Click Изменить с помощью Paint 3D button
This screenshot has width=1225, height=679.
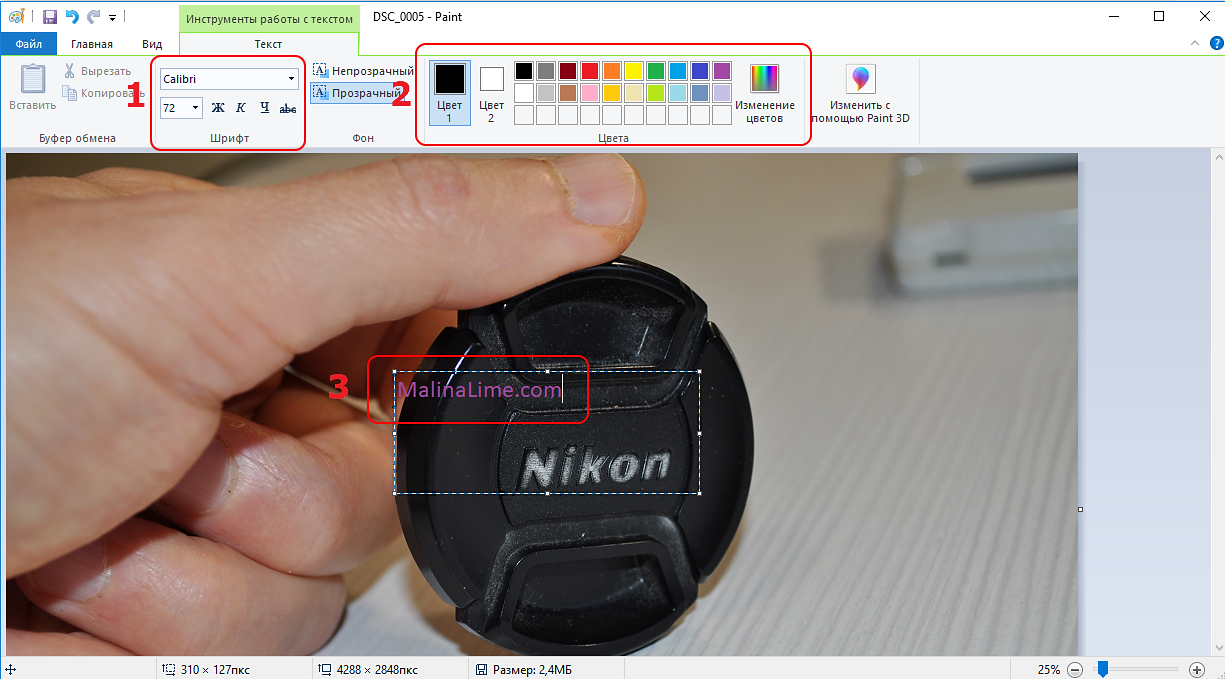pos(859,95)
